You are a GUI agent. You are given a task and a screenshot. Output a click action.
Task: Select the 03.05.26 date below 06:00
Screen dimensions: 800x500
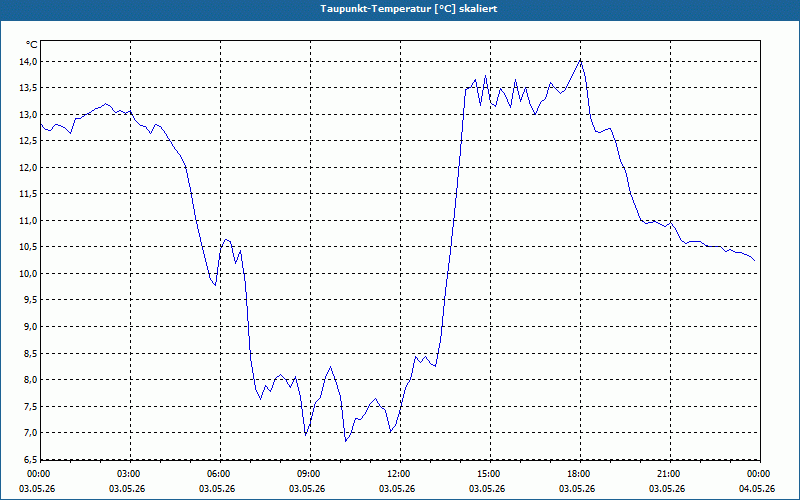point(217,489)
